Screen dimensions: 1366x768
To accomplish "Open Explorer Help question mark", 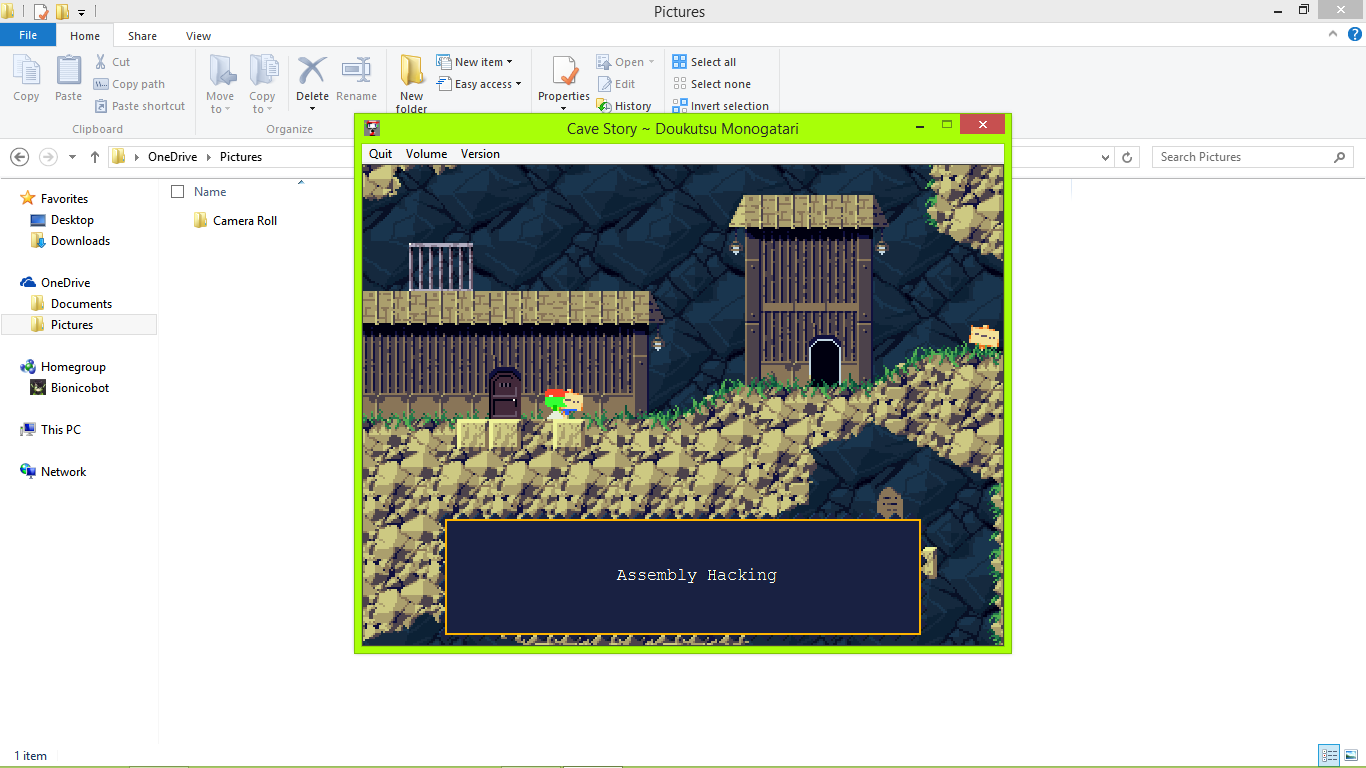I will tap(1355, 34).
